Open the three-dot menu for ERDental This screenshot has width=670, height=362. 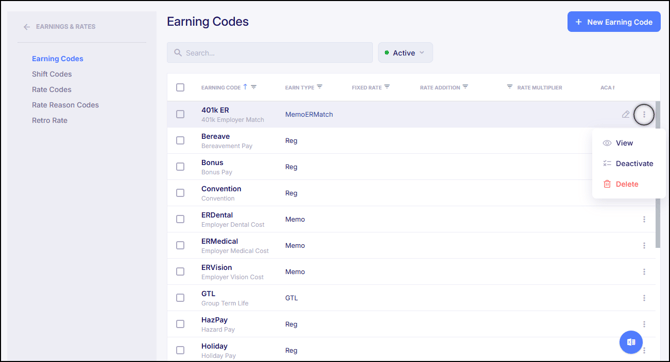click(644, 219)
